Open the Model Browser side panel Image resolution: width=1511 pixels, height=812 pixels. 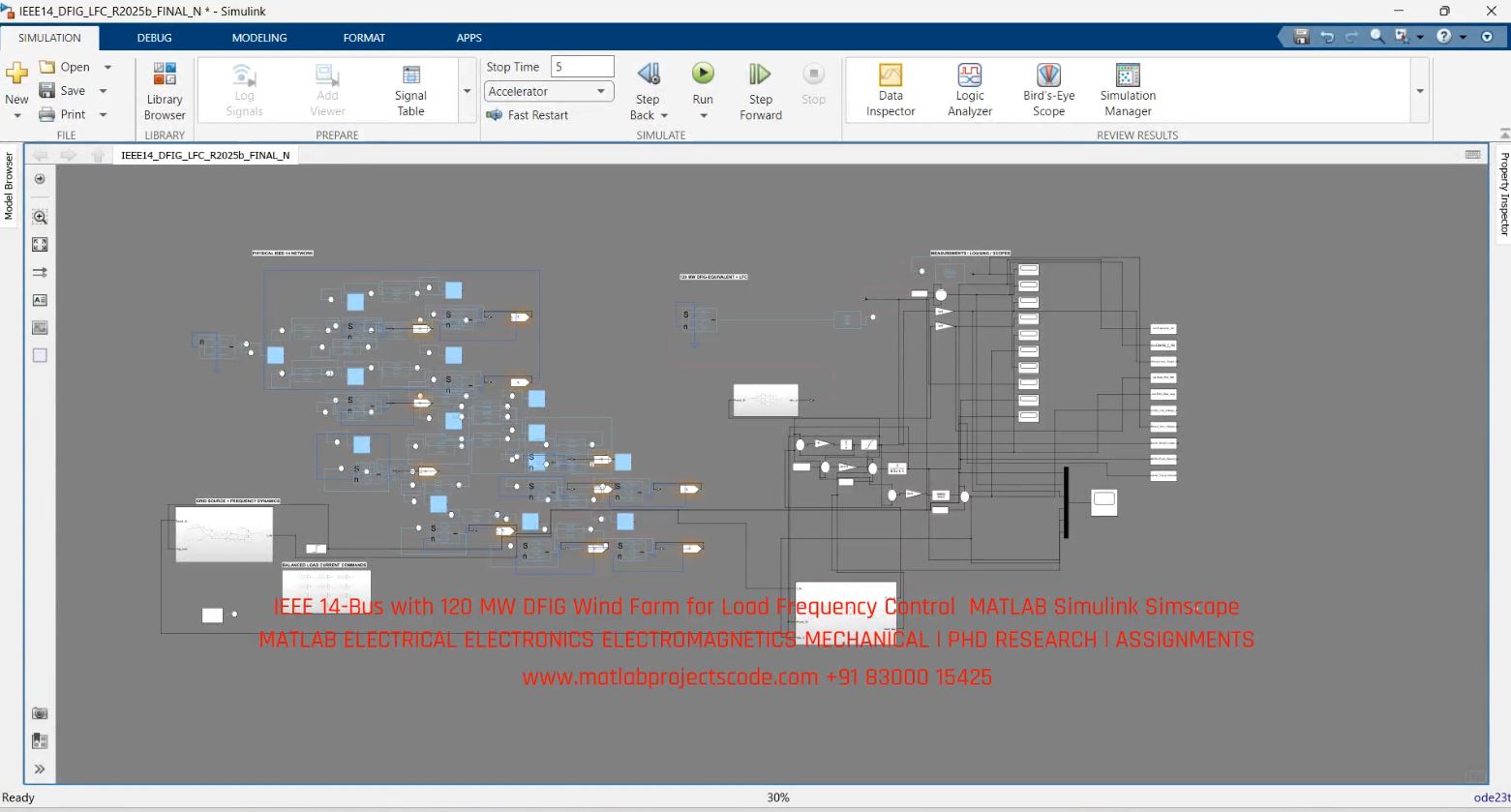[9, 186]
